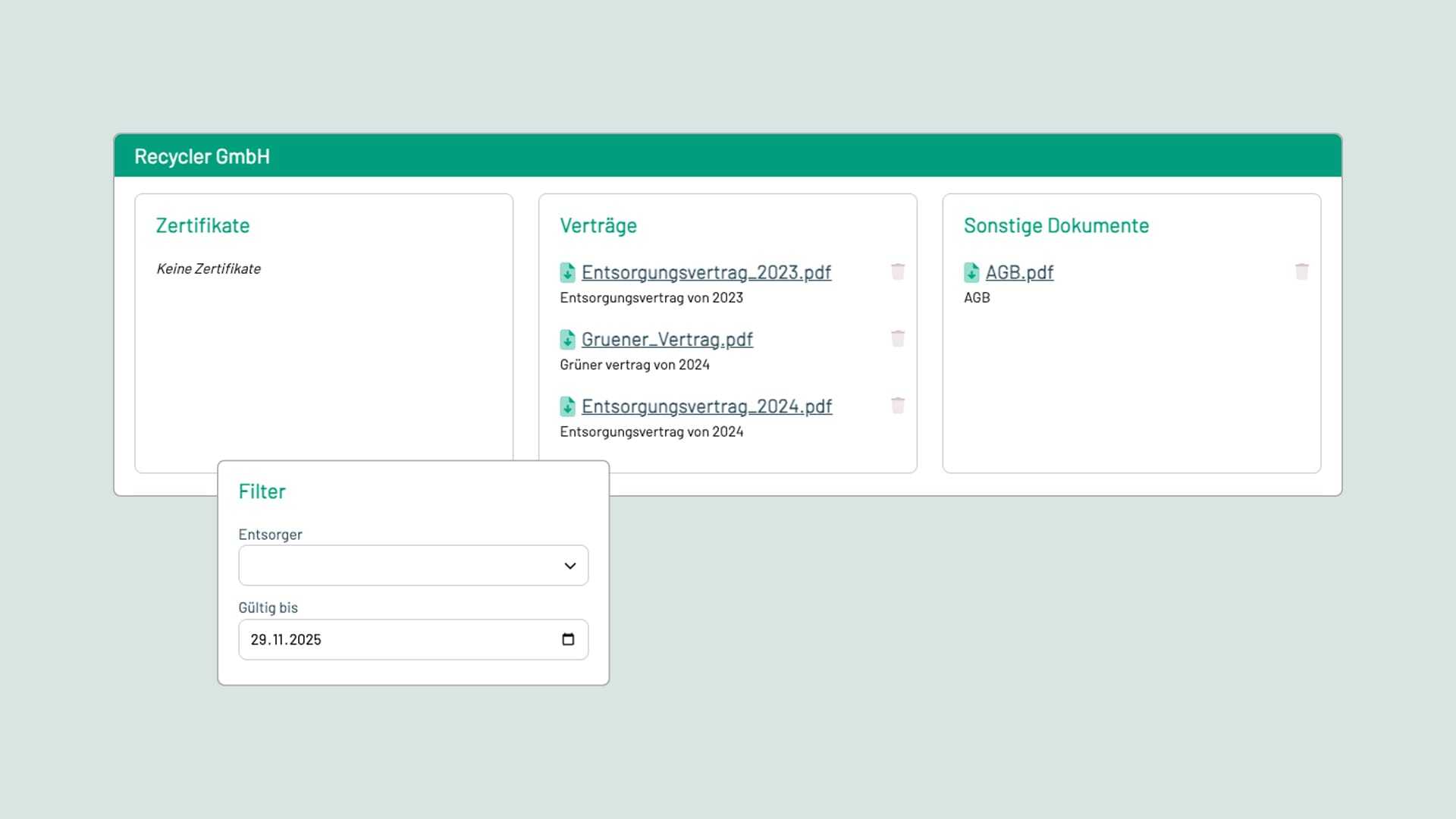1456x819 pixels.
Task: Remove AGB.pdf using trash icon
Action: (x=1302, y=271)
